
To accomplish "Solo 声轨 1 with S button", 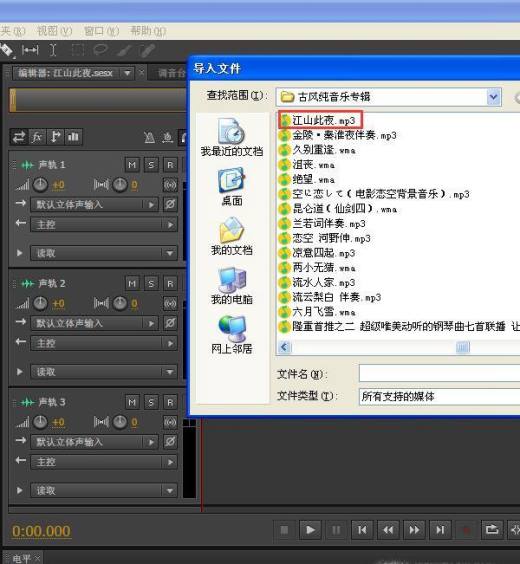I will (151, 165).
